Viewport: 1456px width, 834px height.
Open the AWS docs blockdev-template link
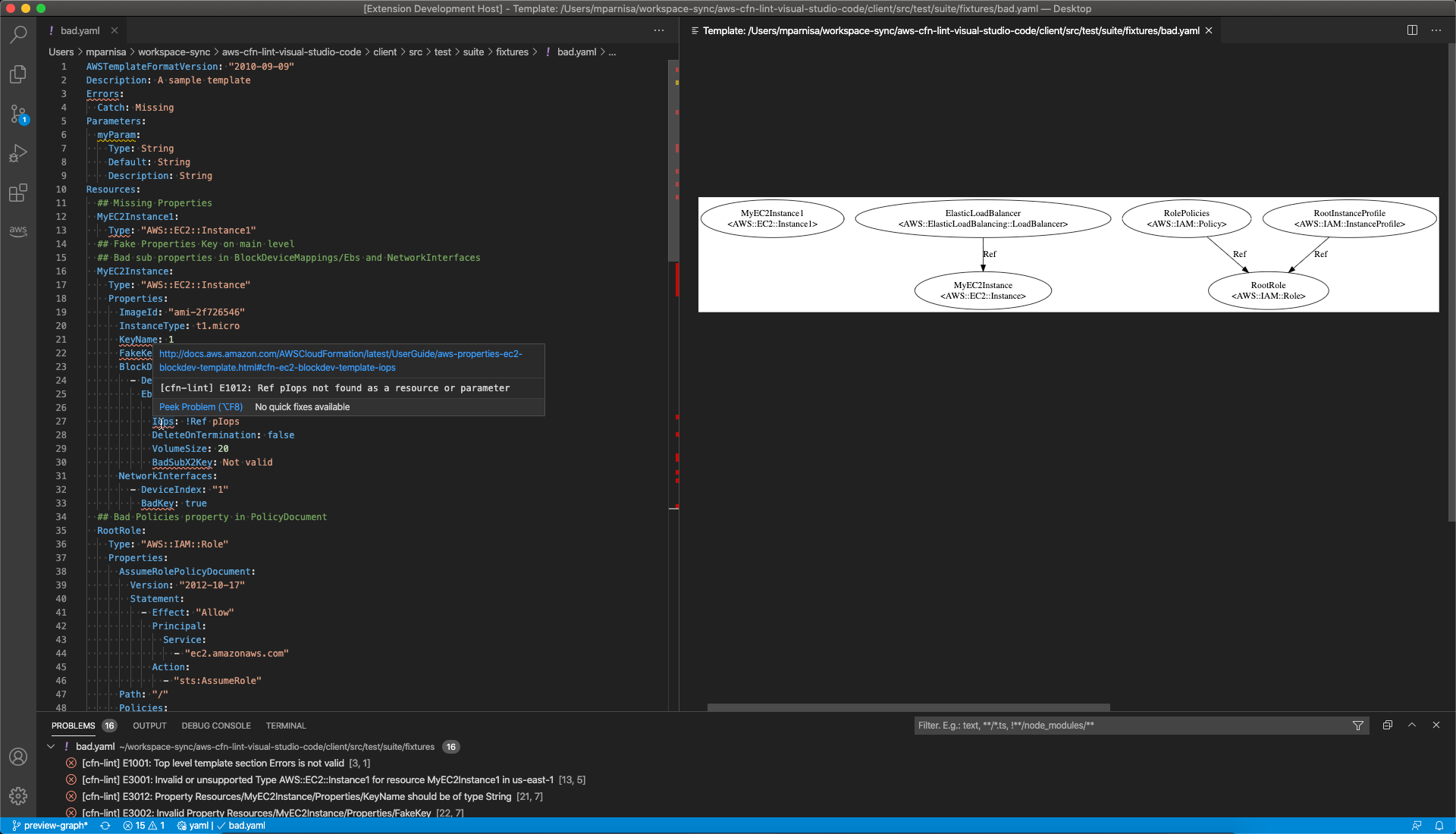340,361
